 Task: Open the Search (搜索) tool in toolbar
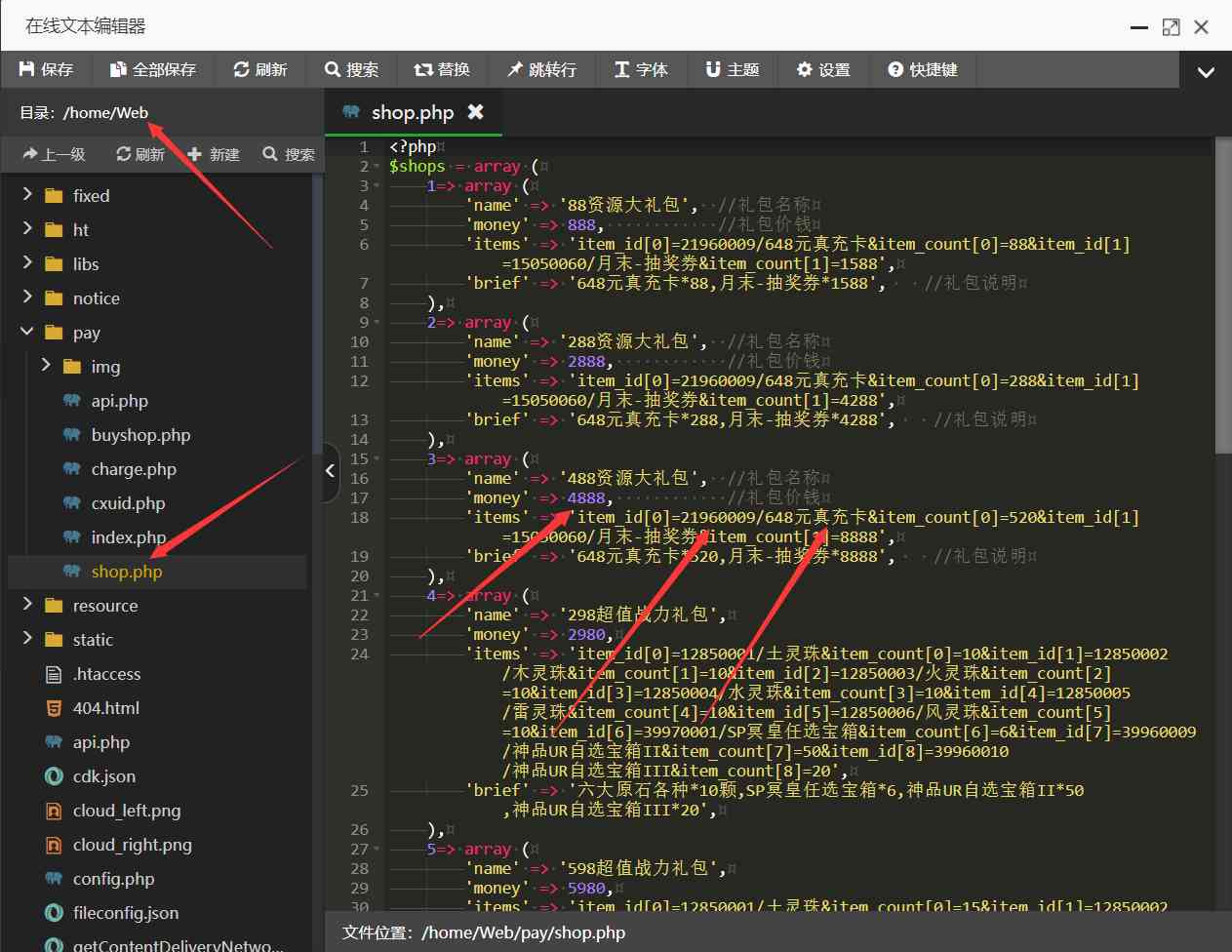(x=351, y=69)
